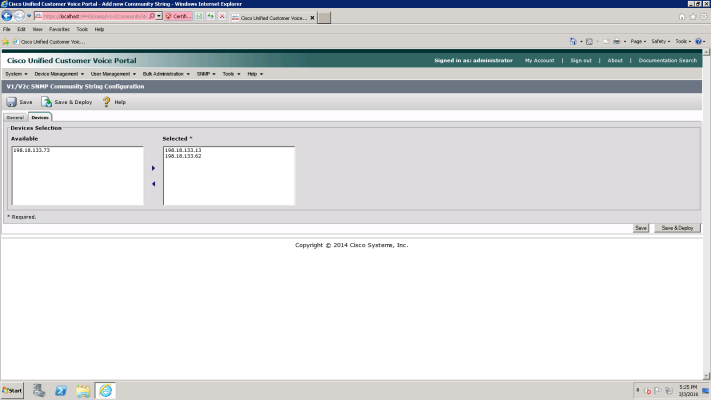Click the Windows Start button
The height and width of the screenshot is (400, 711).
tap(12, 390)
